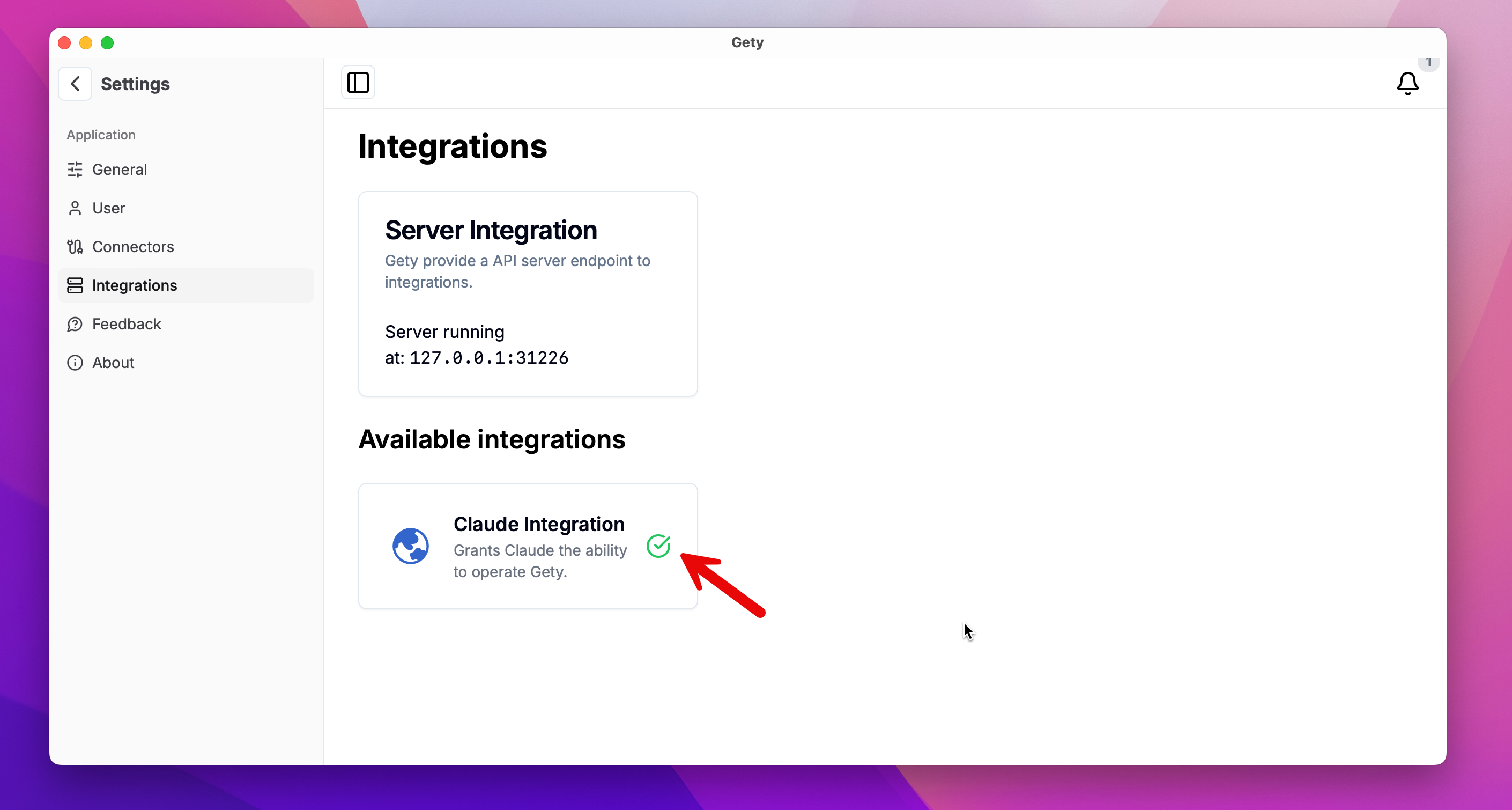Click the Claude Integration checkmark icon

tap(659, 545)
